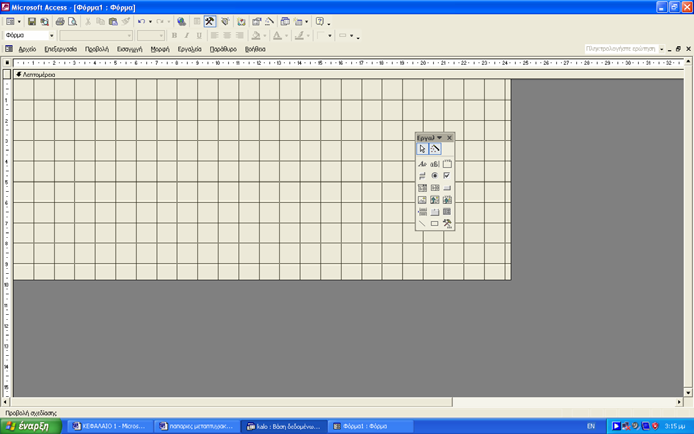The image size is (694, 434).
Task: Toggle the Toolbox toolbar button
Action: 210,21
